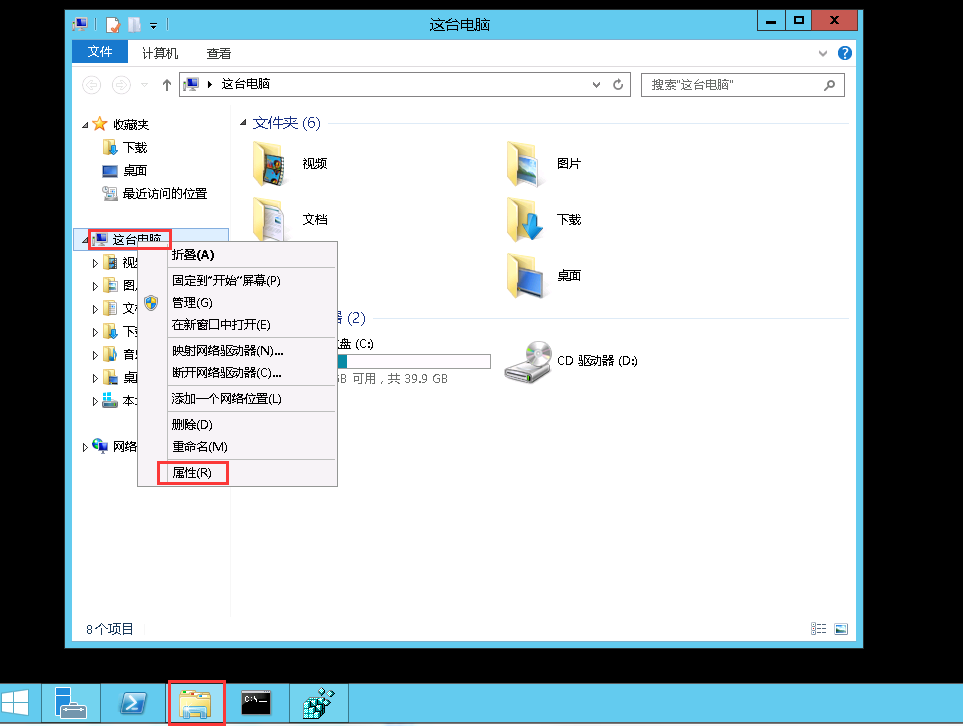The image size is (963, 726).
Task: Collapse the 收藏夹 tree node
Action: pos(85,125)
